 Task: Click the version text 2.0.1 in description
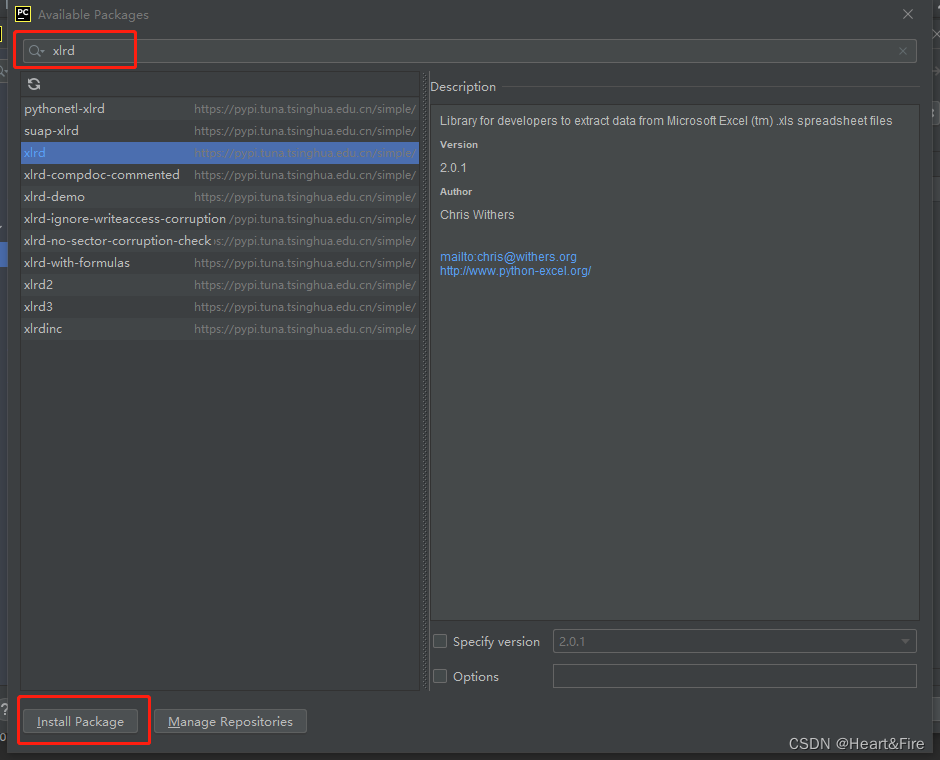click(453, 168)
